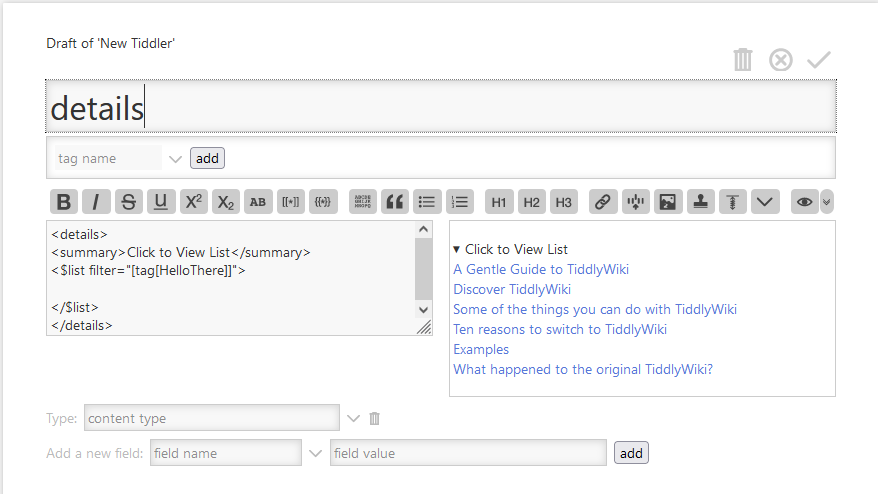Open the stamp snippet tool

point(700,202)
